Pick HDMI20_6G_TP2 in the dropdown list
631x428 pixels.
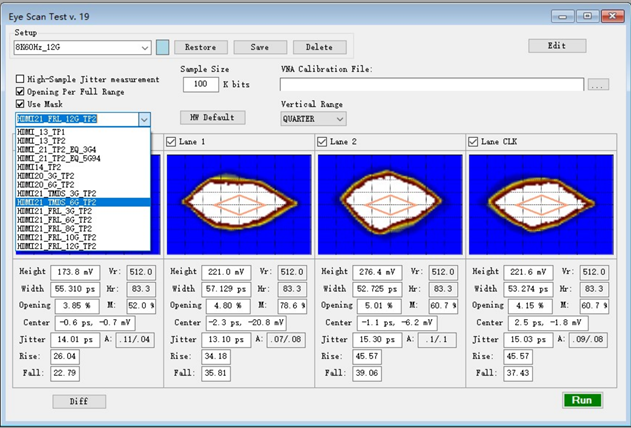tap(83, 185)
